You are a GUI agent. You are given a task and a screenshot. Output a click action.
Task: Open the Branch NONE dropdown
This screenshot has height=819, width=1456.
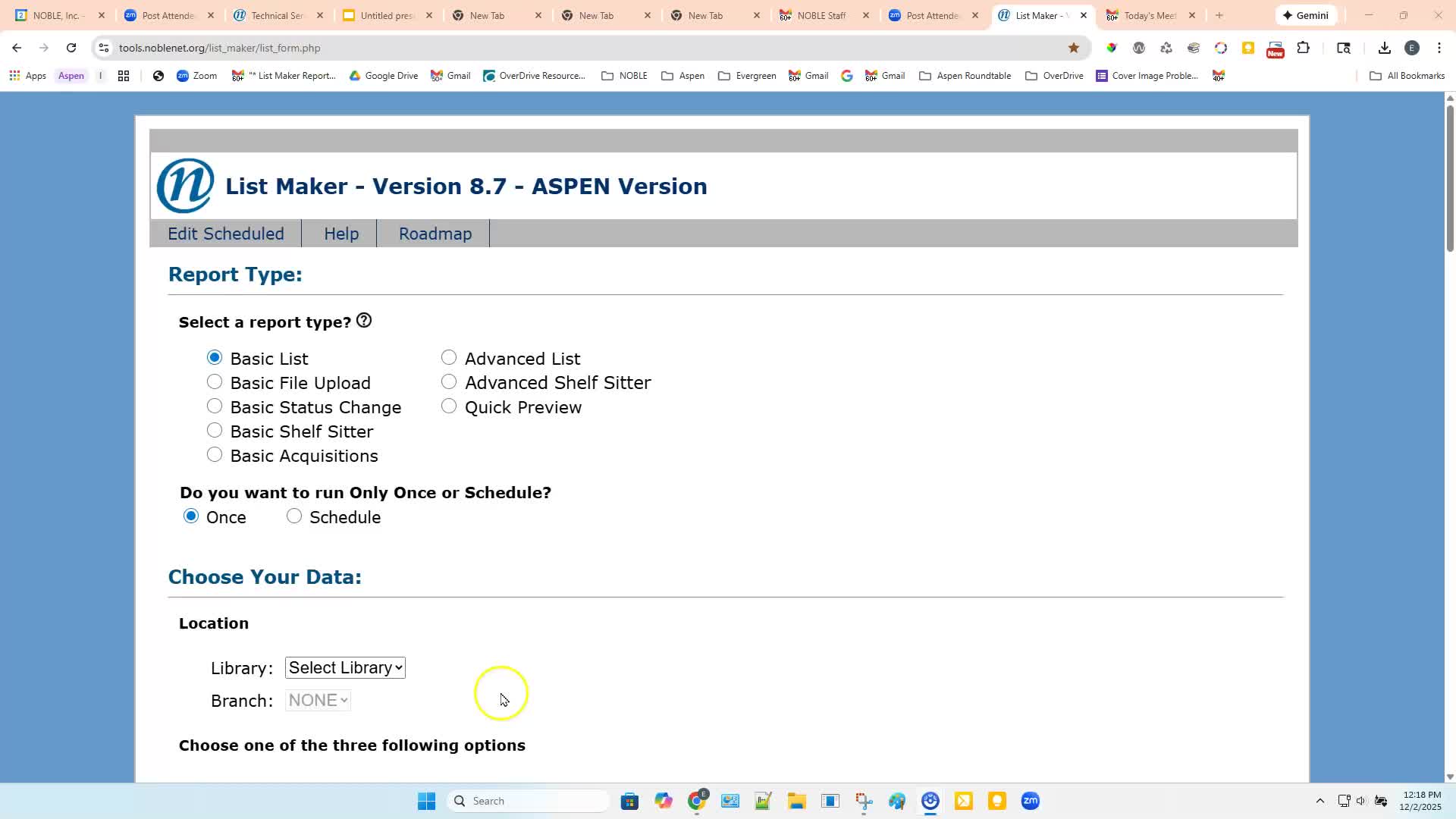point(318,700)
